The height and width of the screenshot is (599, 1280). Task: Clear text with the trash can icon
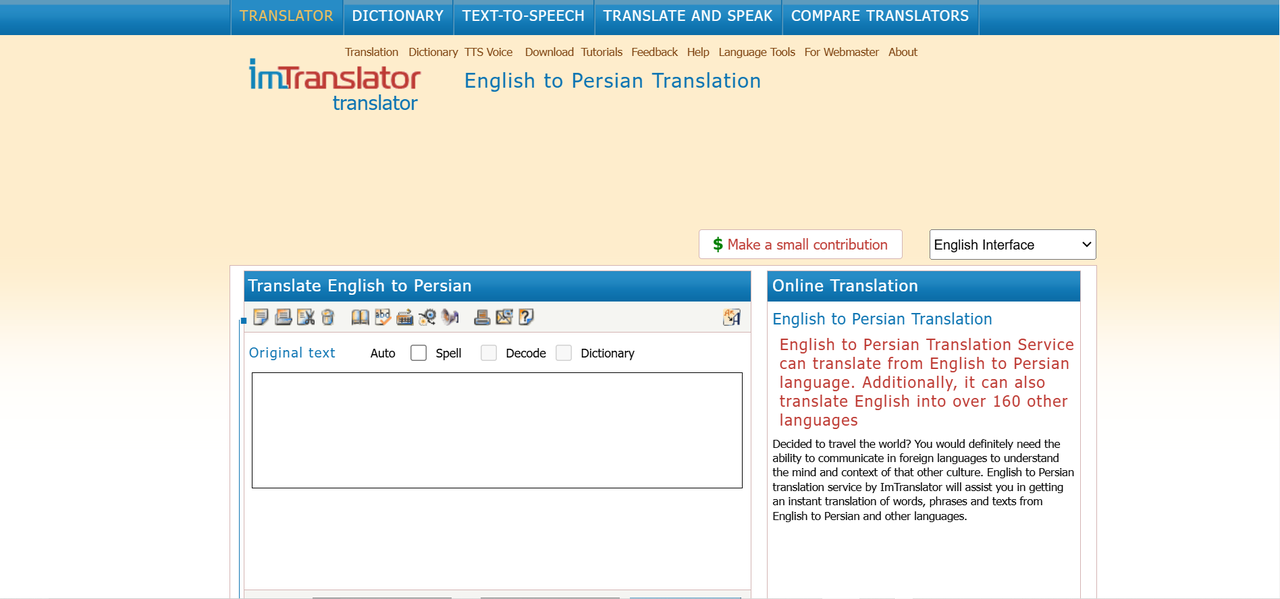327,317
